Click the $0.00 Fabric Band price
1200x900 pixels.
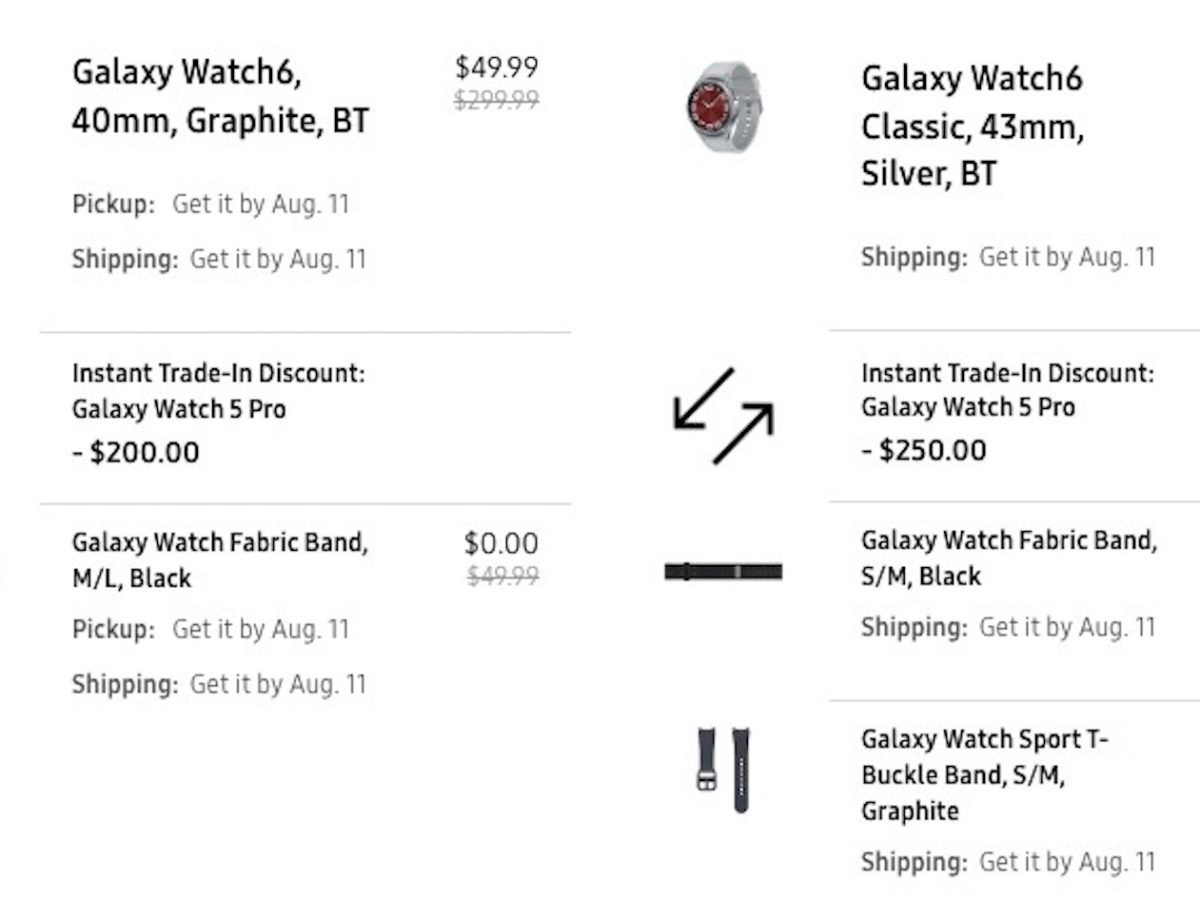(x=501, y=544)
